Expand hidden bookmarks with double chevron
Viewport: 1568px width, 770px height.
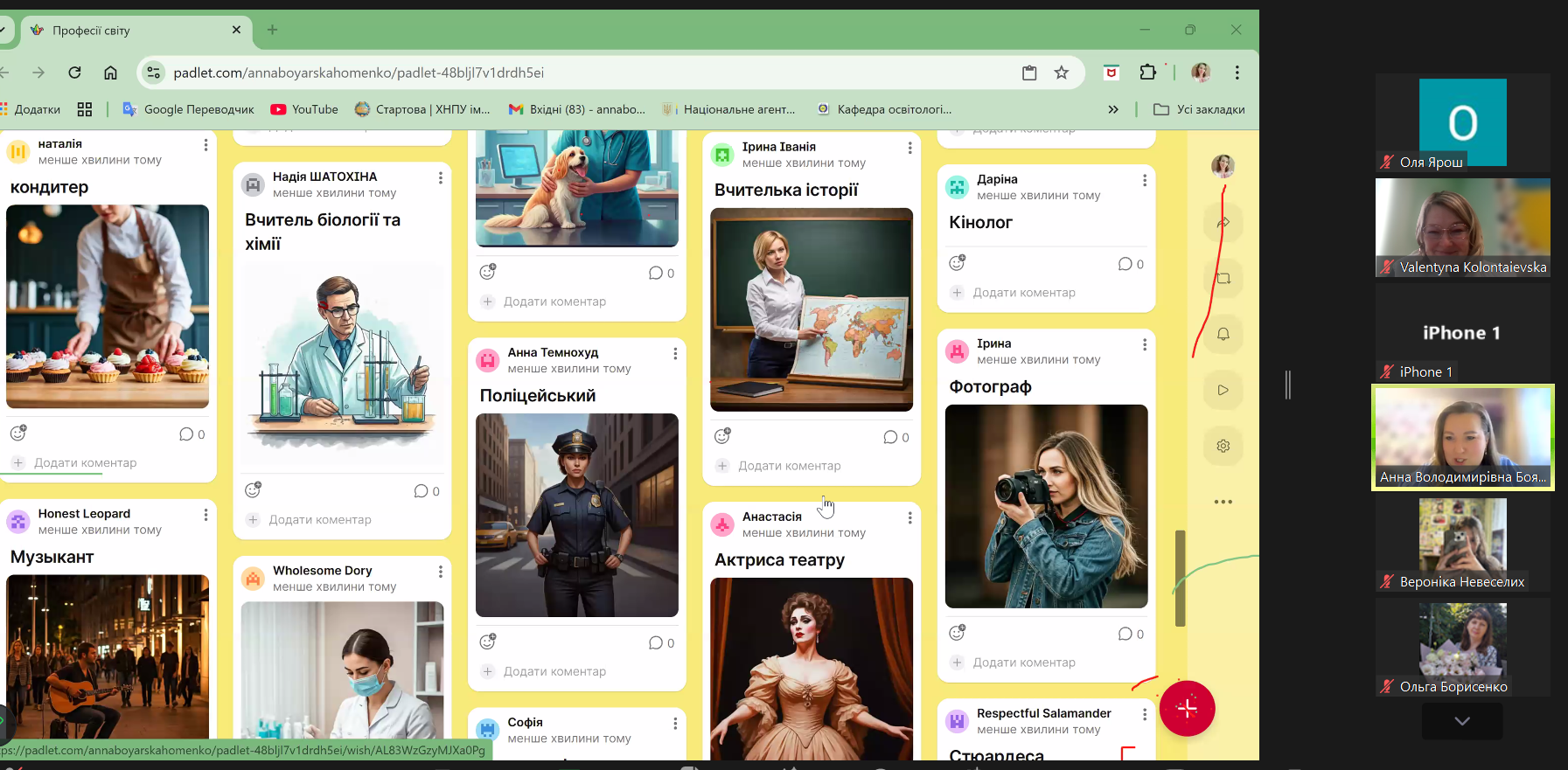click(1112, 109)
